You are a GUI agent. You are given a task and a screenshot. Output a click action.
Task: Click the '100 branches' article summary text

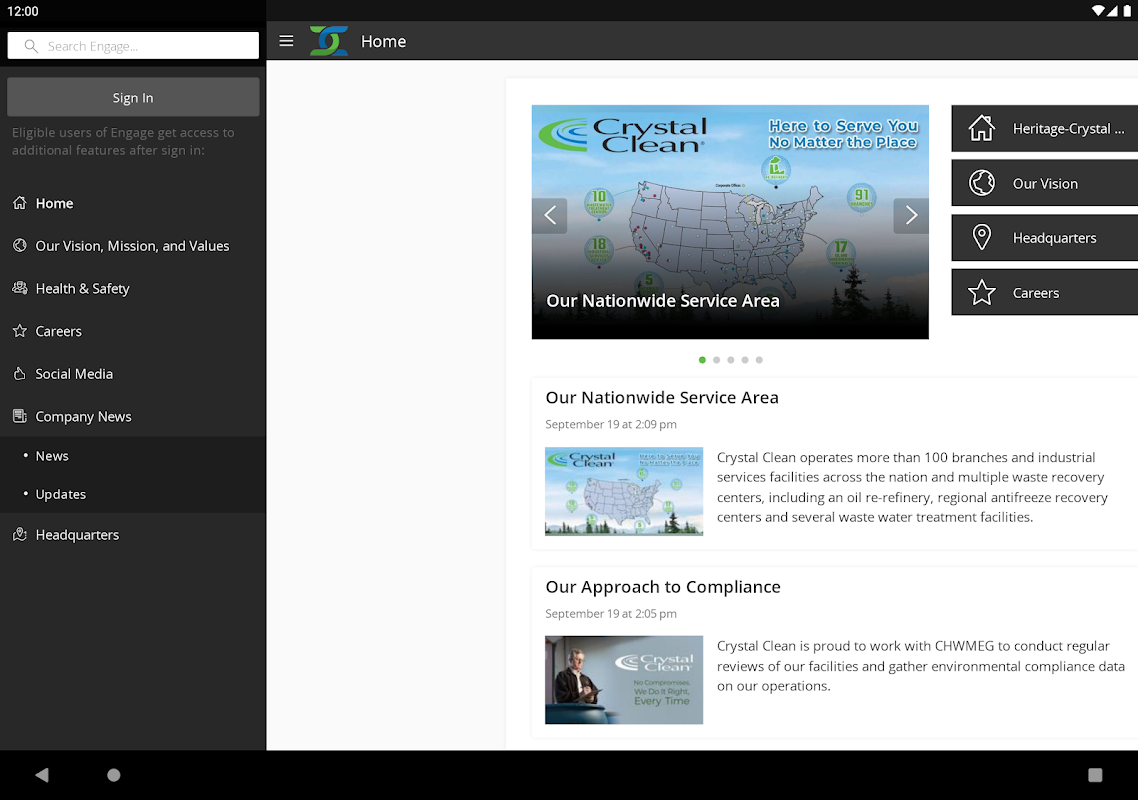pos(912,487)
